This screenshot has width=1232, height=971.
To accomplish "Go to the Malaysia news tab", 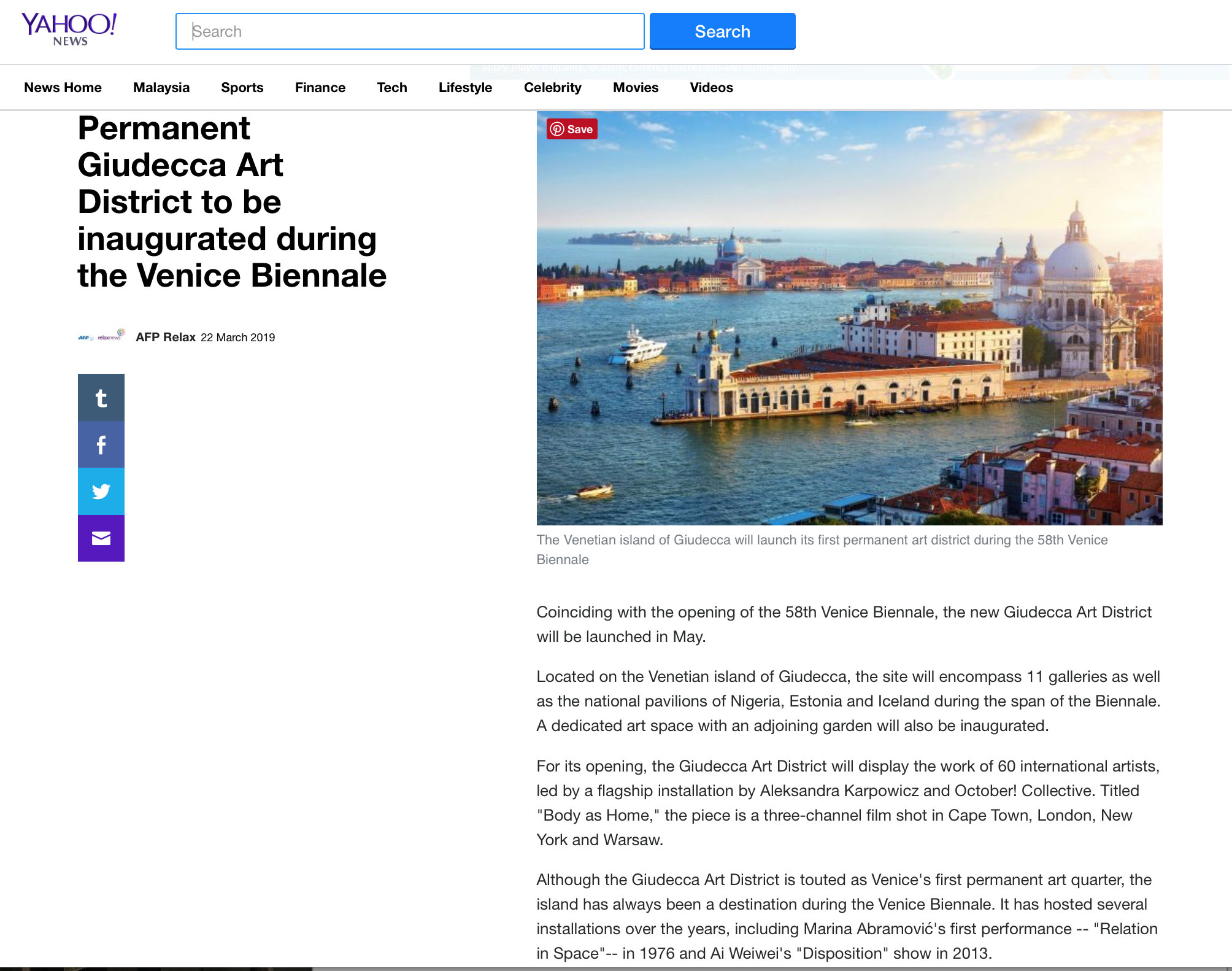I will pyautogui.click(x=161, y=87).
